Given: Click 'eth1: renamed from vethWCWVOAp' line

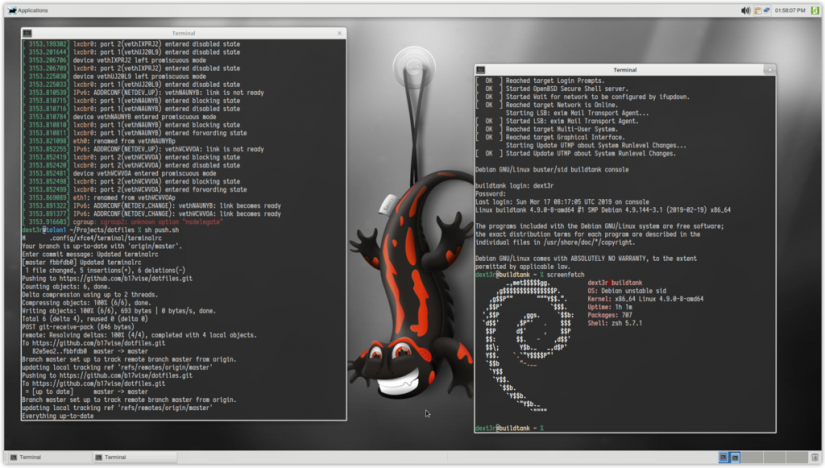Looking at the screenshot, I should point(124,198).
